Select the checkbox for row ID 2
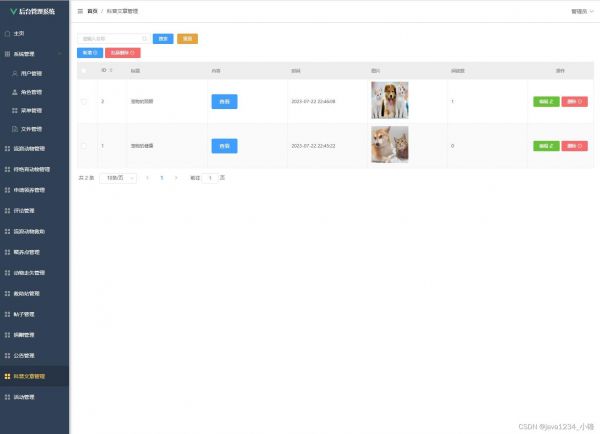 coord(84,101)
